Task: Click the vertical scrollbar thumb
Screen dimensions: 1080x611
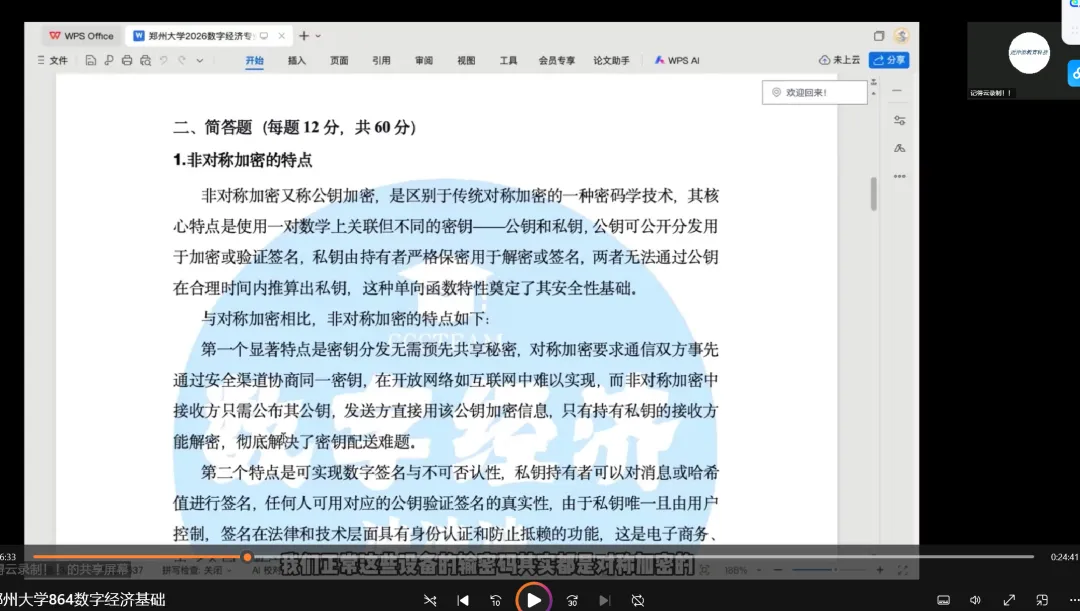Action: (873, 194)
